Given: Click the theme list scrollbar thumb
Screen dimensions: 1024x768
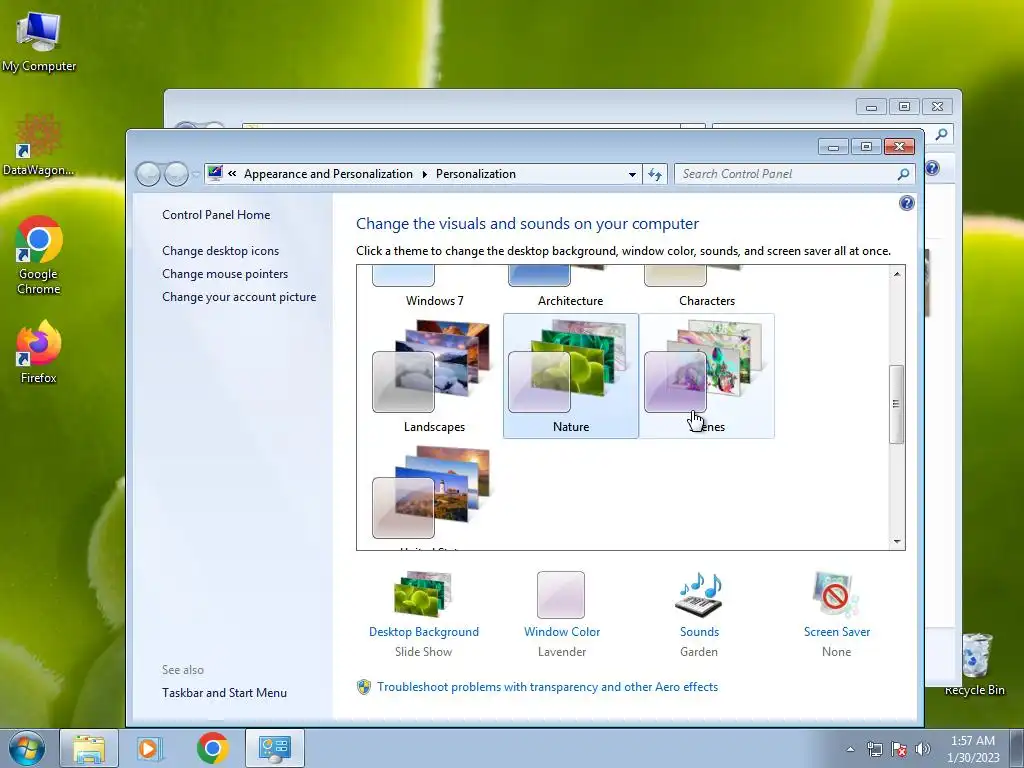Looking at the screenshot, I should point(897,404).
